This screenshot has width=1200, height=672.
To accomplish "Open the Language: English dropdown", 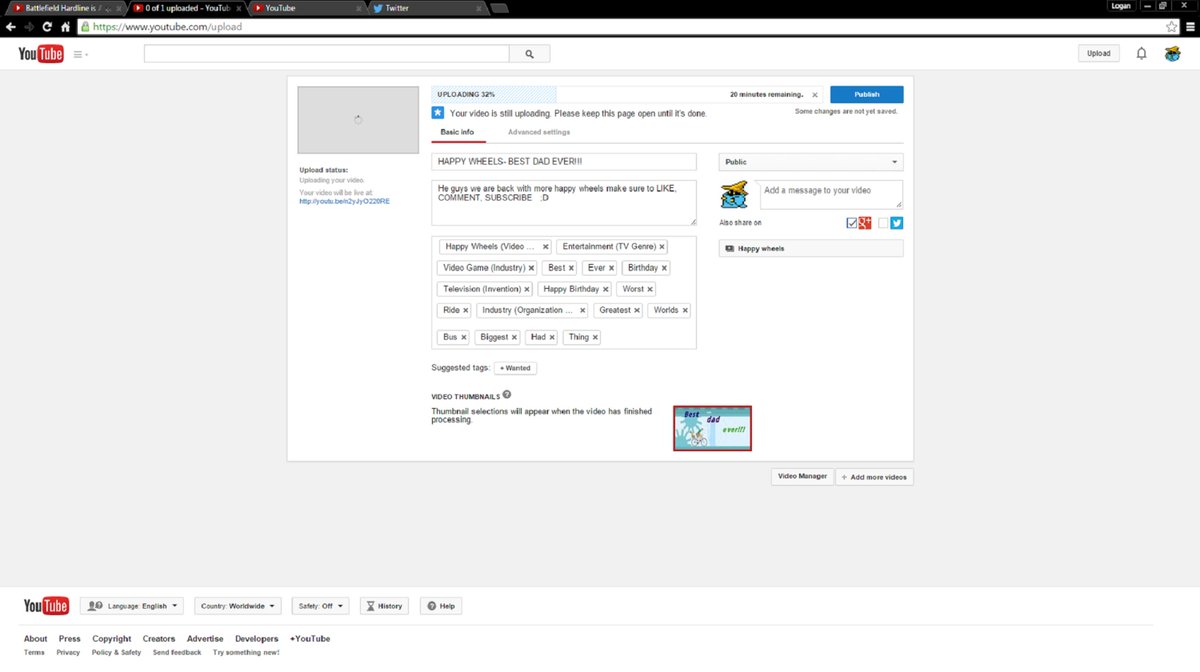I will 133,606.
